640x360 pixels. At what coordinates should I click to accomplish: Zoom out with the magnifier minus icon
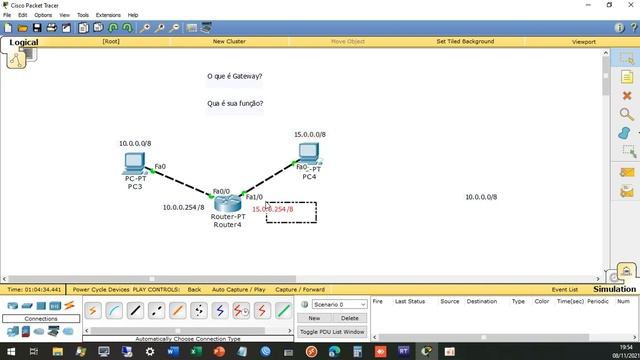point(174,28)
